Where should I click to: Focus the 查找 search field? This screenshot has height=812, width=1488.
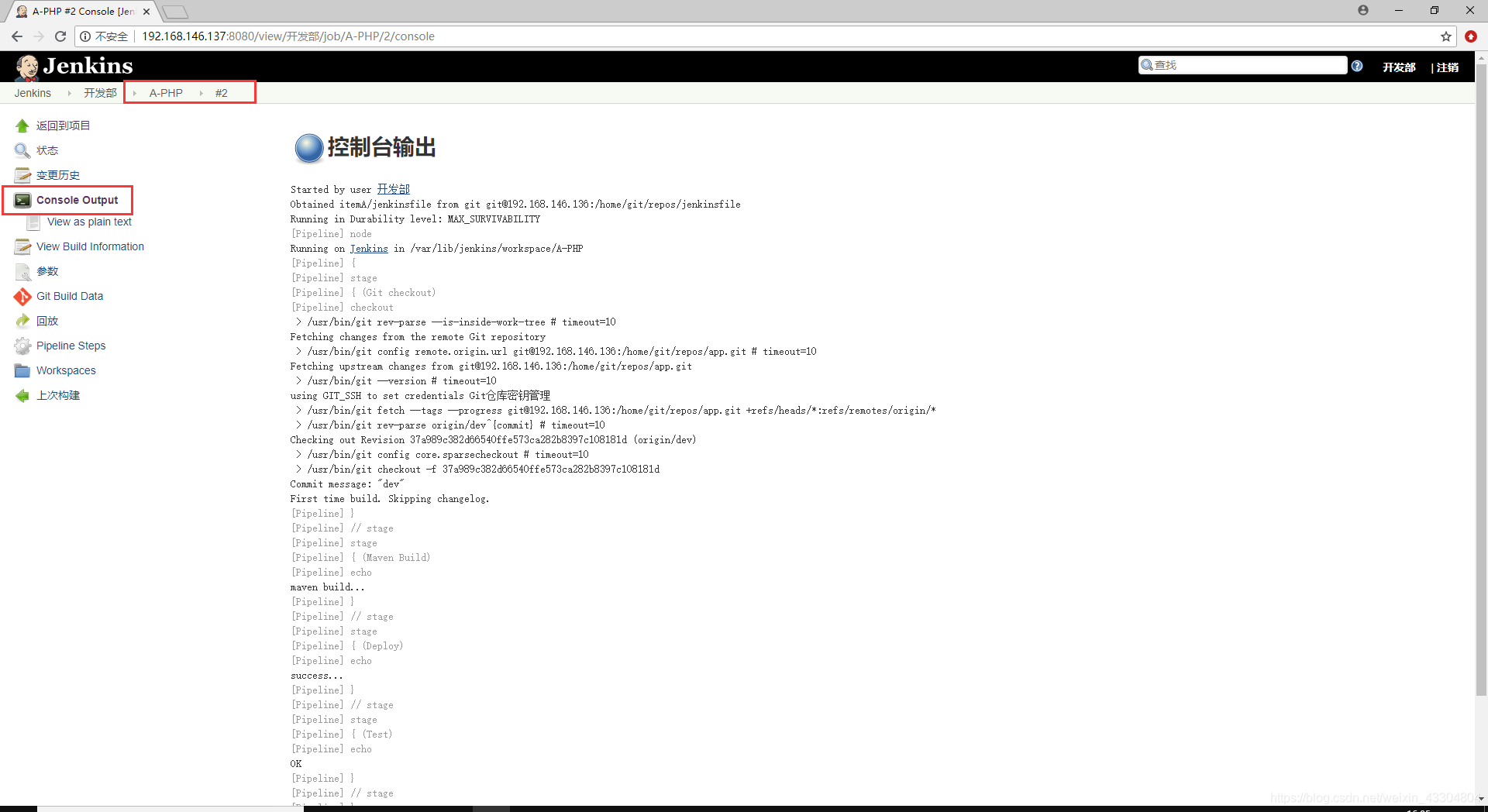coord(1243,65)
